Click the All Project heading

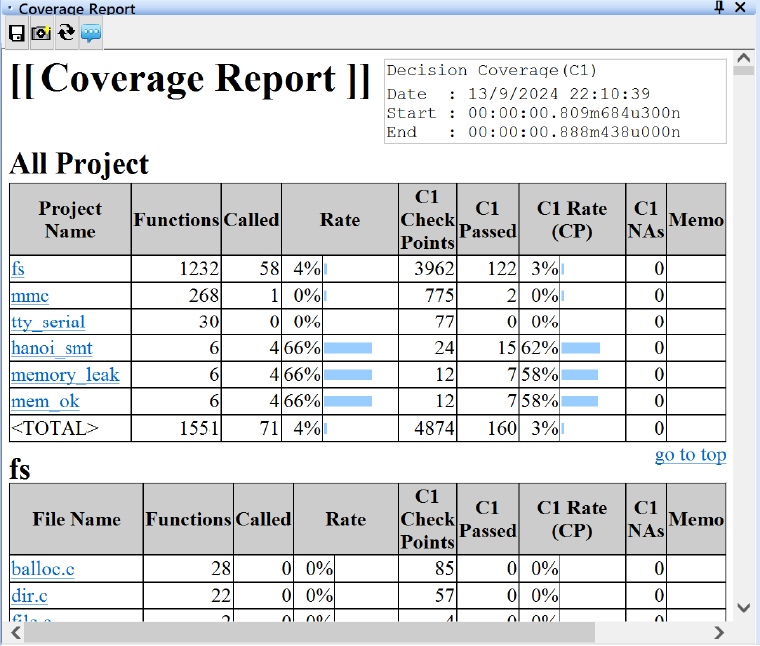tap(79, 164)
